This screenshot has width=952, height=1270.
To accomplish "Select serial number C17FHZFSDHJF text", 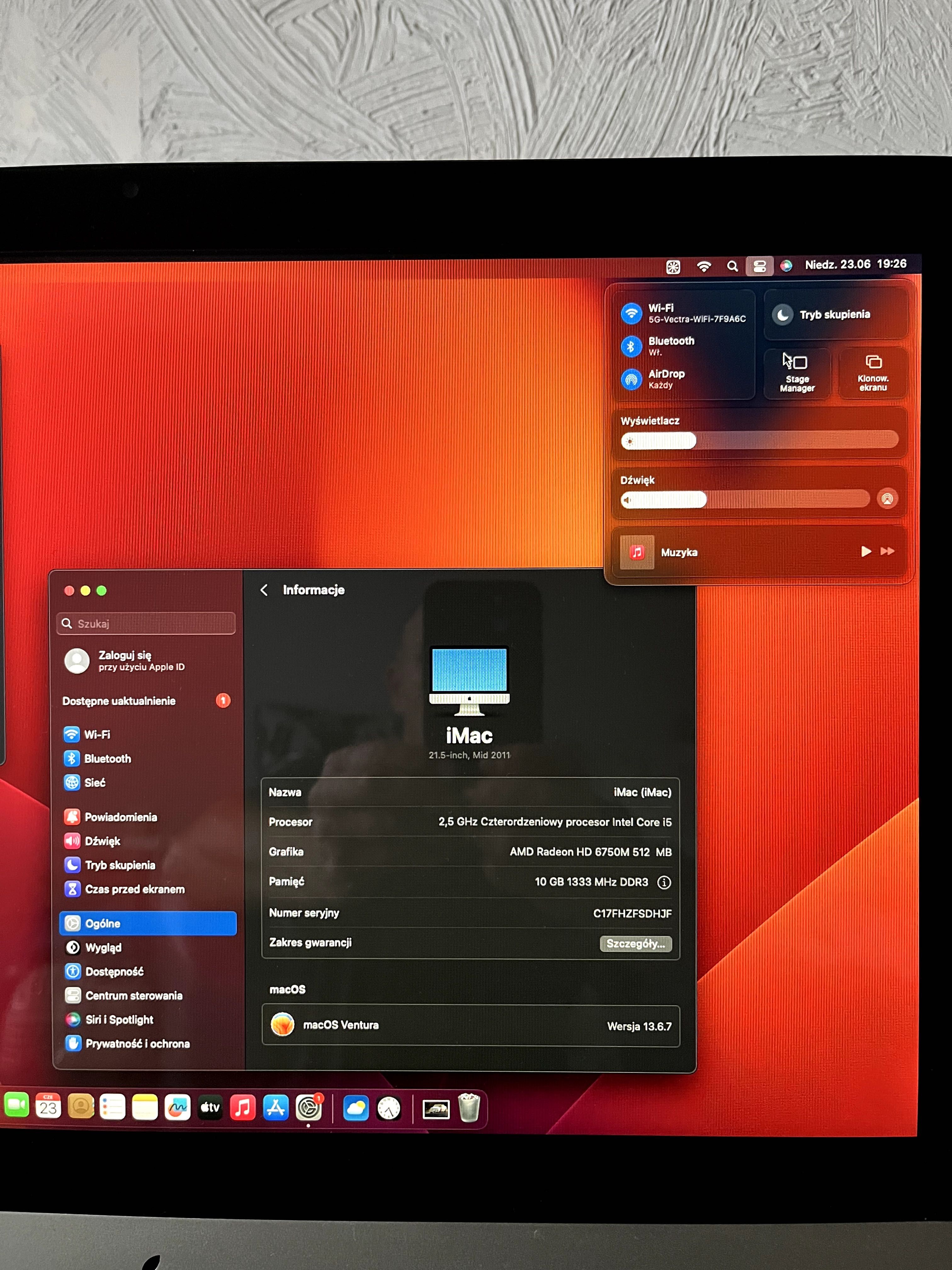I will 632,913.
